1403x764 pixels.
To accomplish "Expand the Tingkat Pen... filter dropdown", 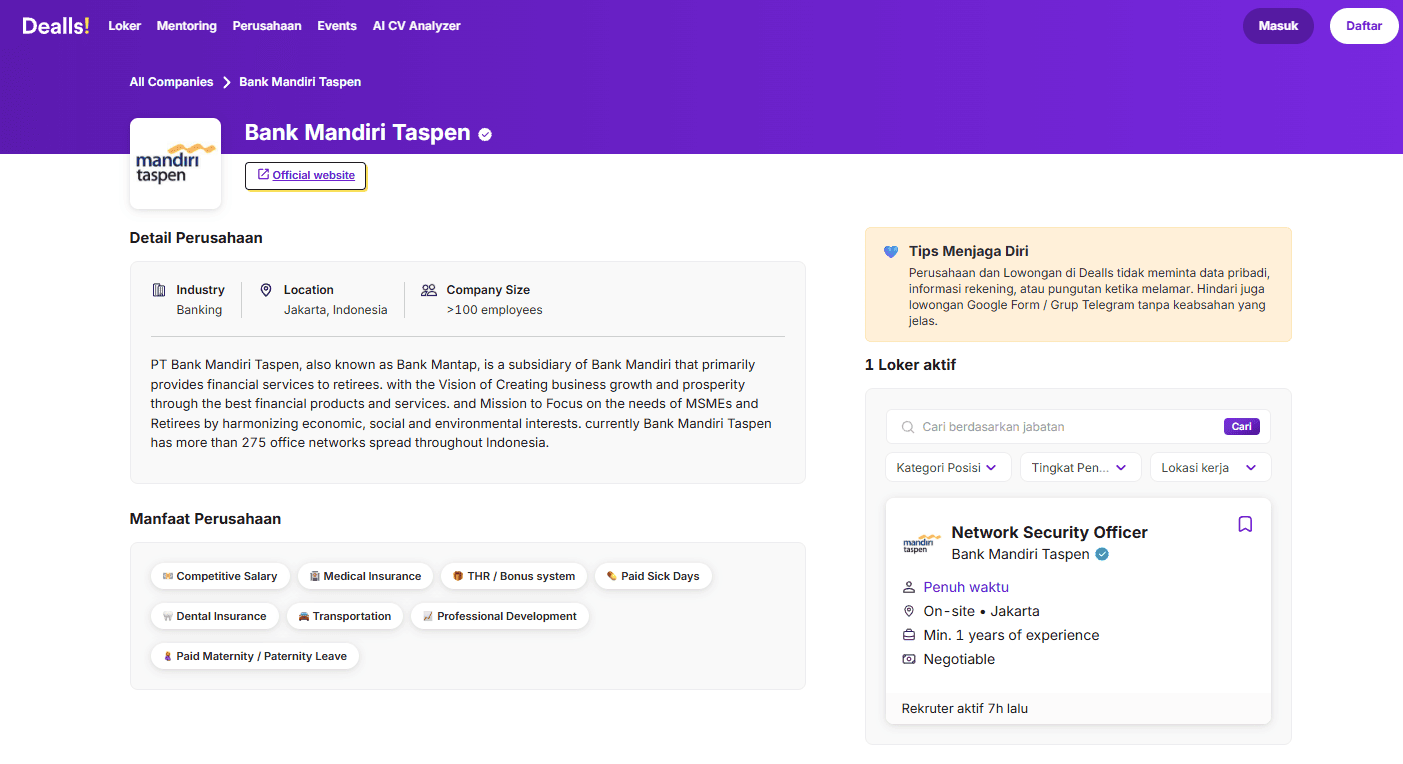I will click(1080, 467).
